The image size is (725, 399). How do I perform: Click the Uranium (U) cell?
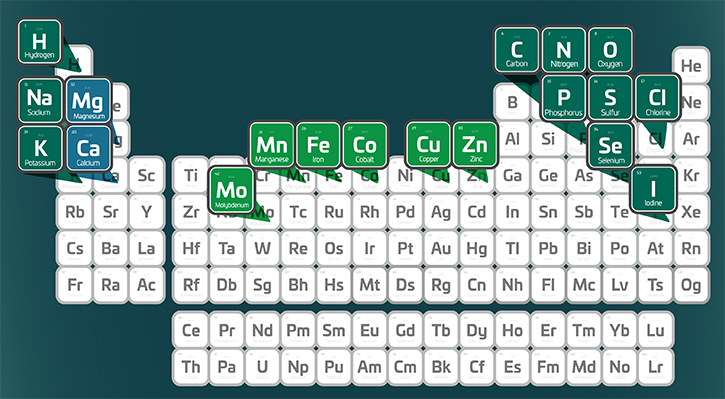pyautogui.click(x=262, y=368)
